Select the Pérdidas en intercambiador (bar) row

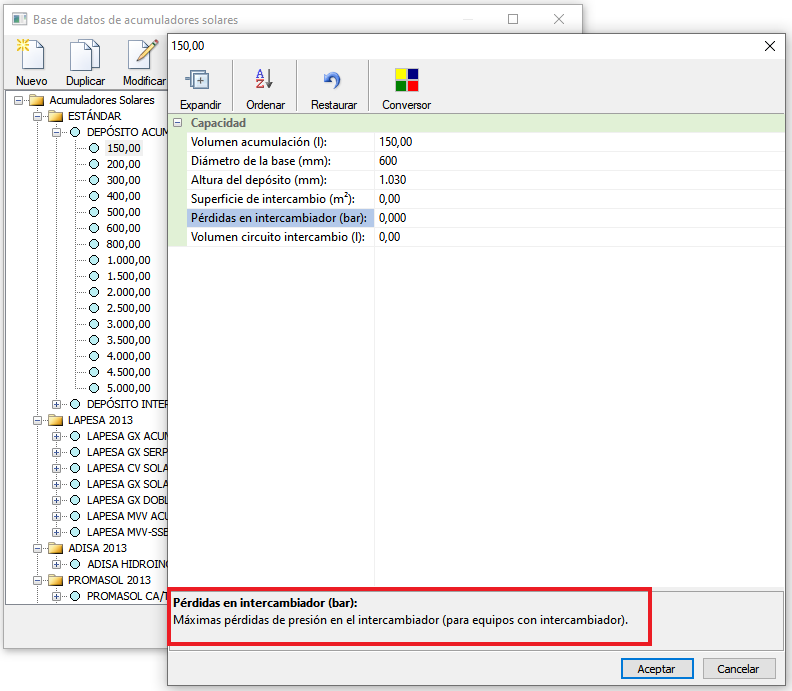[x=280, y=218]
